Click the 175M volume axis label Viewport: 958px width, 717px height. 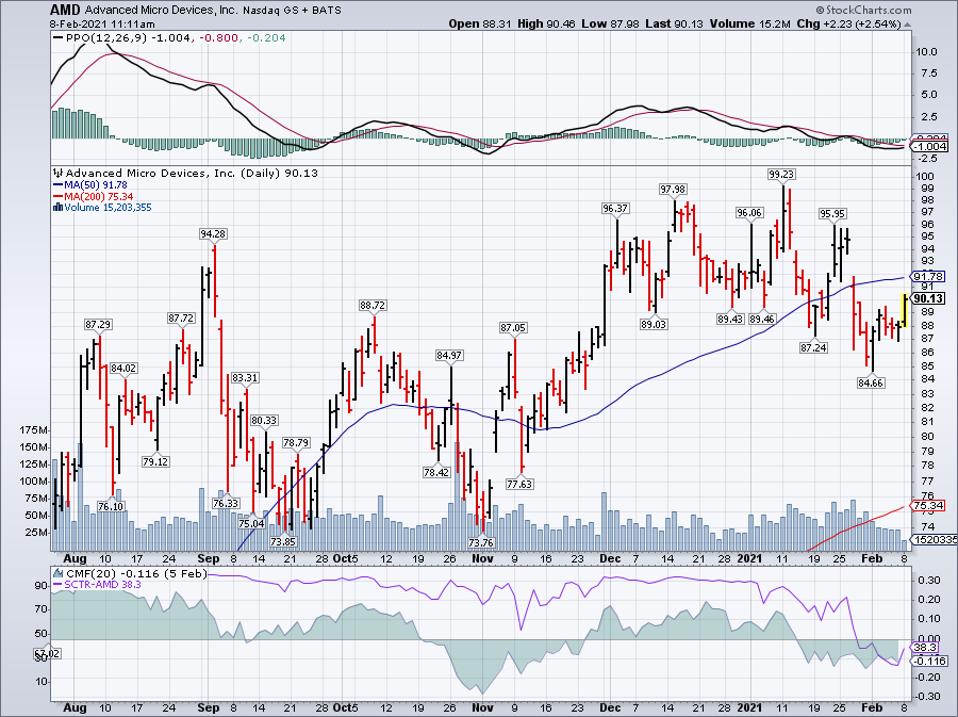pyautogui.click(x=34, y=430)
